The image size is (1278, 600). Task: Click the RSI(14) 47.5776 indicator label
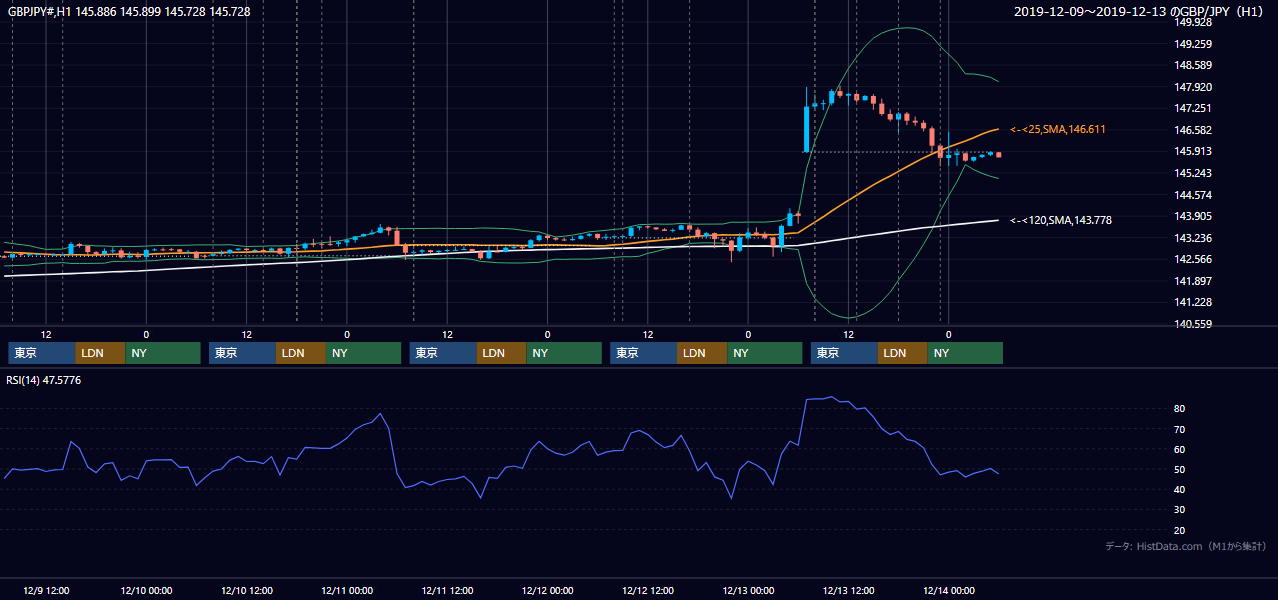click(x=44, y=380)
